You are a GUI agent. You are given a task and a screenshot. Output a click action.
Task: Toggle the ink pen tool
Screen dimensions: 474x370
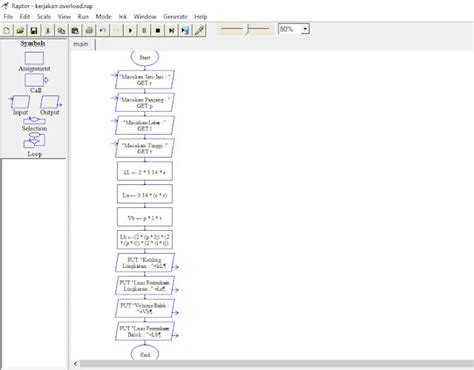click(199, 31)
